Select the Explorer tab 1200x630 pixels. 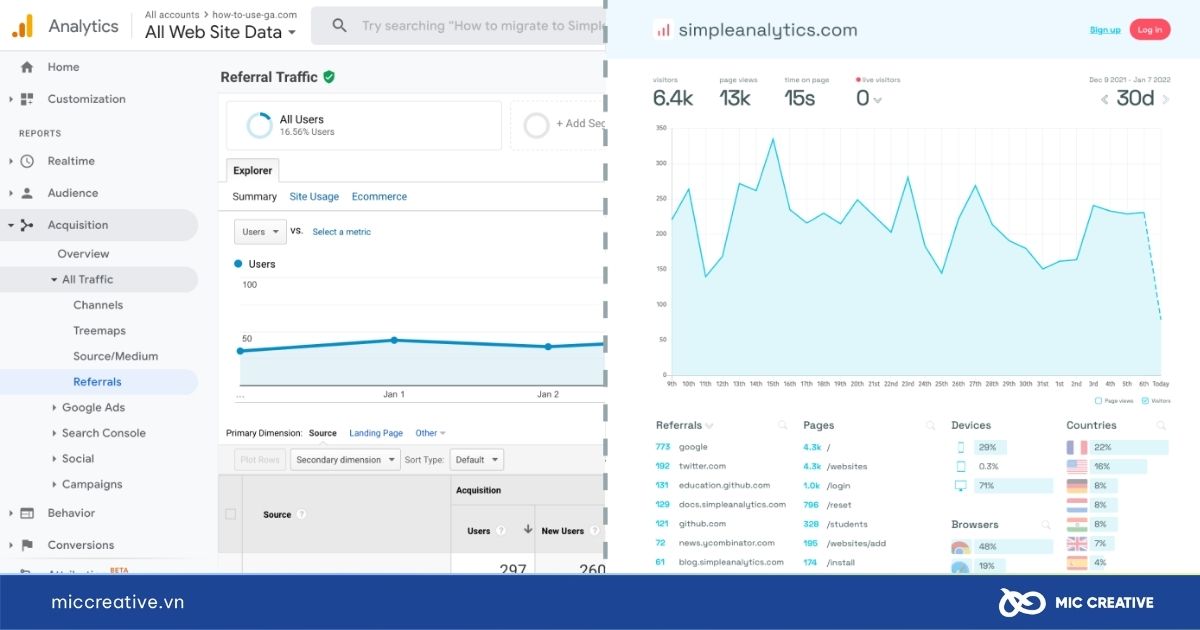tap(253, 170)
